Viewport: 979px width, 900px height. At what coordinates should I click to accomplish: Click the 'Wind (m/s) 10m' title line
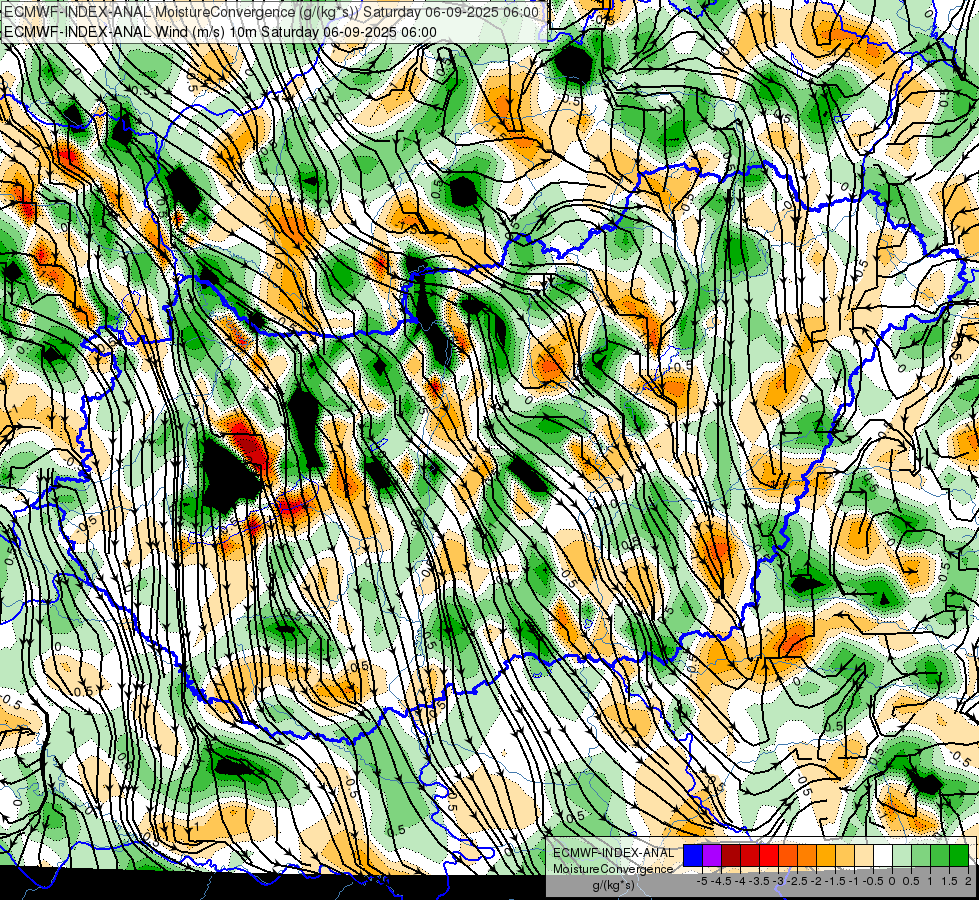pyautogui.click(x=220, y=32)
